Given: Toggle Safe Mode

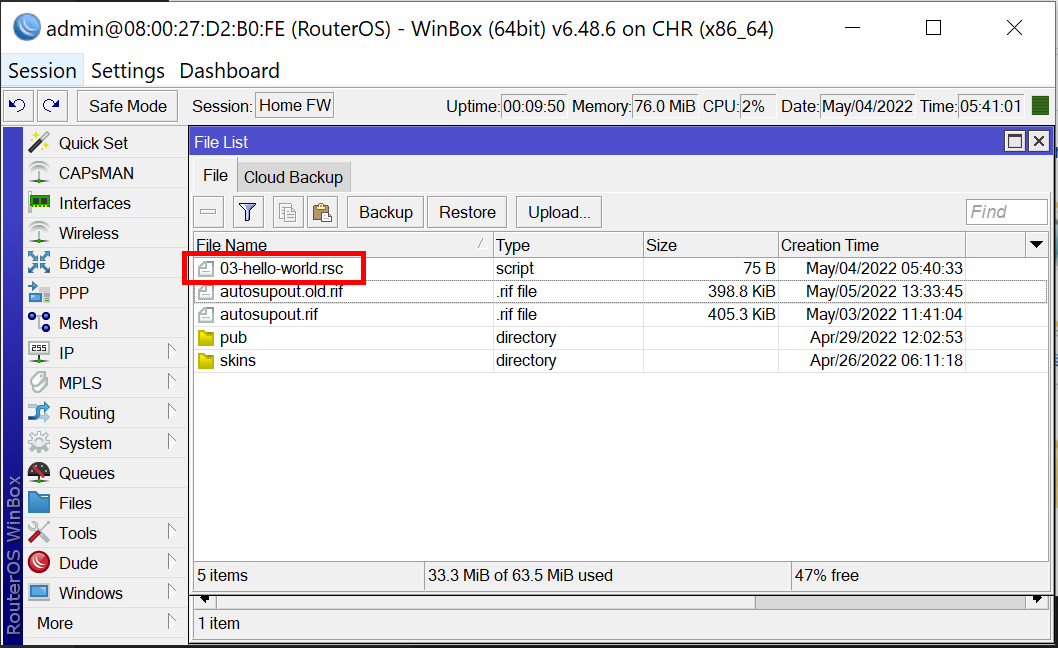Looking at the screenshot, I should coord(128,106).
